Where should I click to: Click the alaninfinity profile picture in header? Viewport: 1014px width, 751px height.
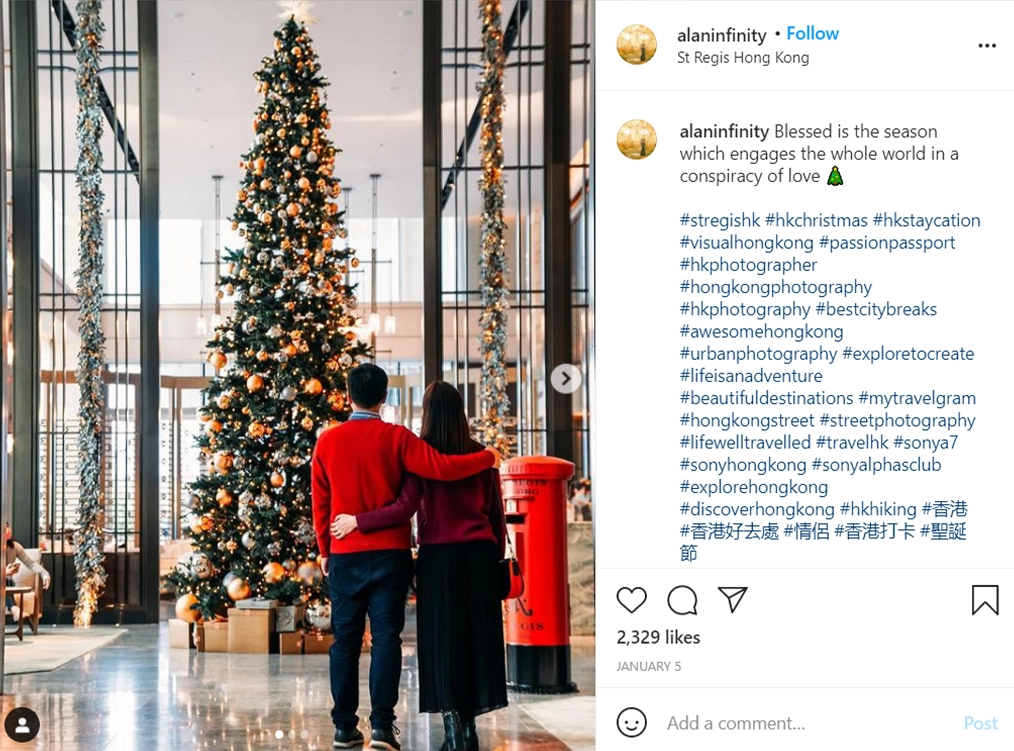[x=637, y=45]
